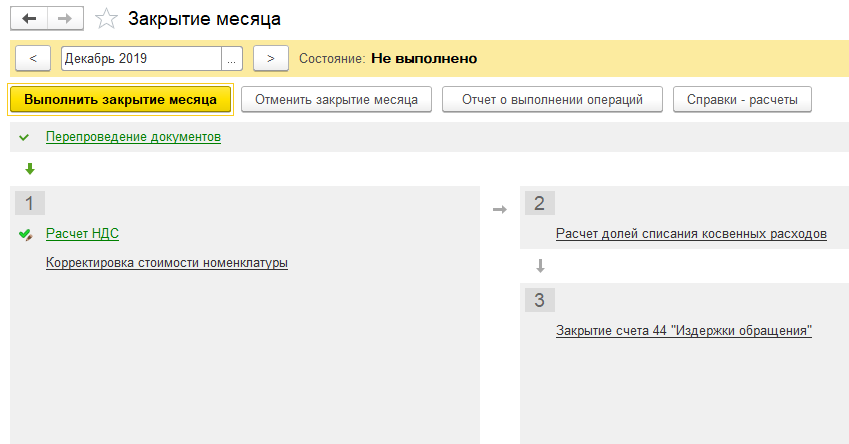Viewport: 849px width, 444px height.
Task: Open Отчет о выполнении операций
Action: coord(552,100)
